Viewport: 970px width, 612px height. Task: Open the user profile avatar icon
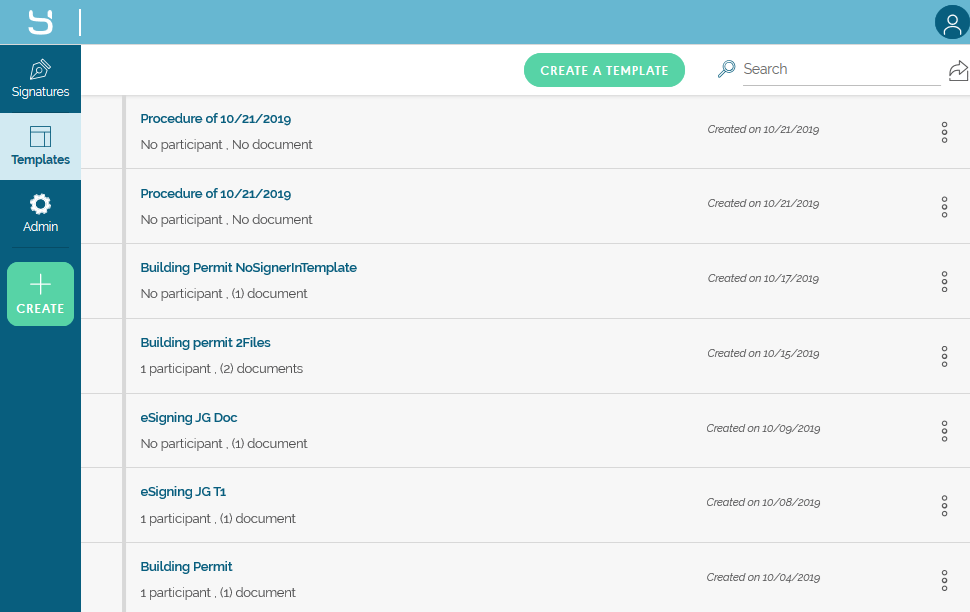(951, 22)
